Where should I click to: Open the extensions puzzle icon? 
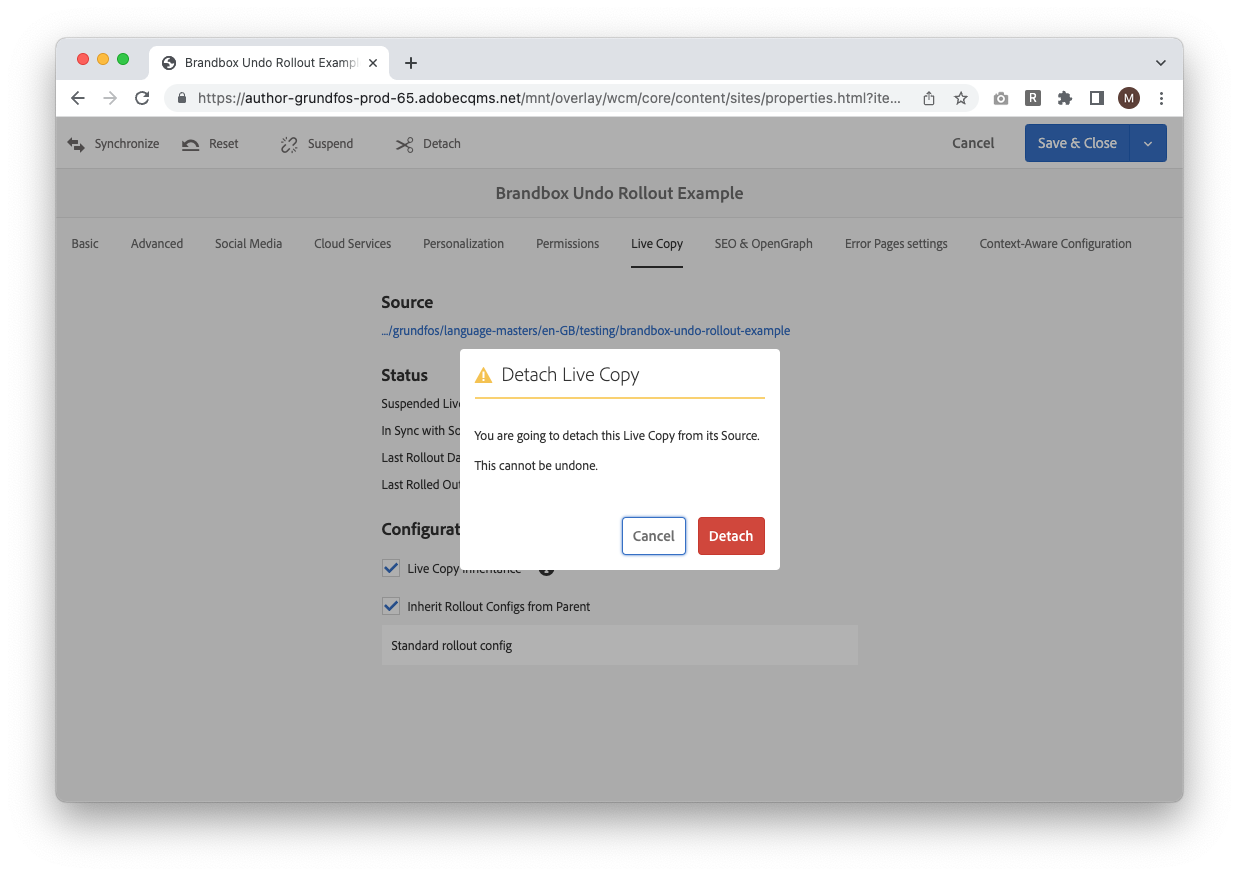(1065, 98)
